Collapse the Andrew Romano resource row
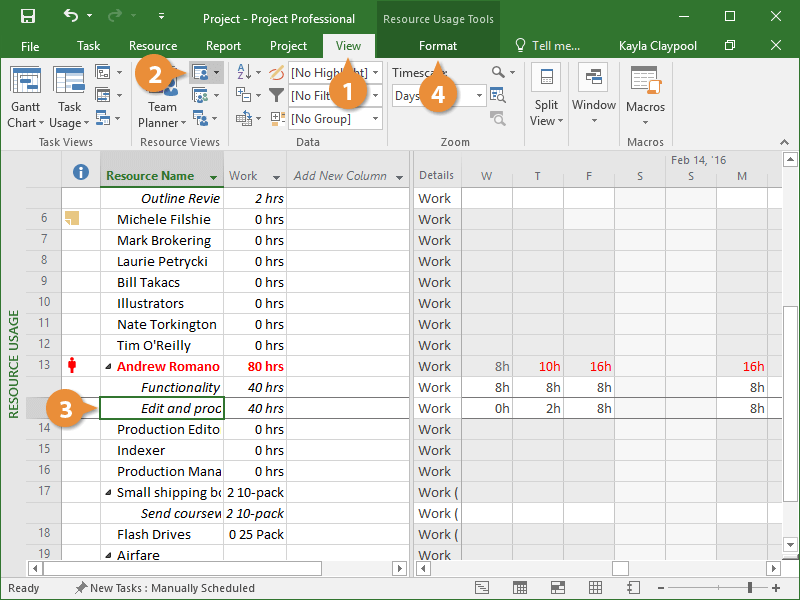The width and height of the screenshot is (800, 600). coord(109,367)
